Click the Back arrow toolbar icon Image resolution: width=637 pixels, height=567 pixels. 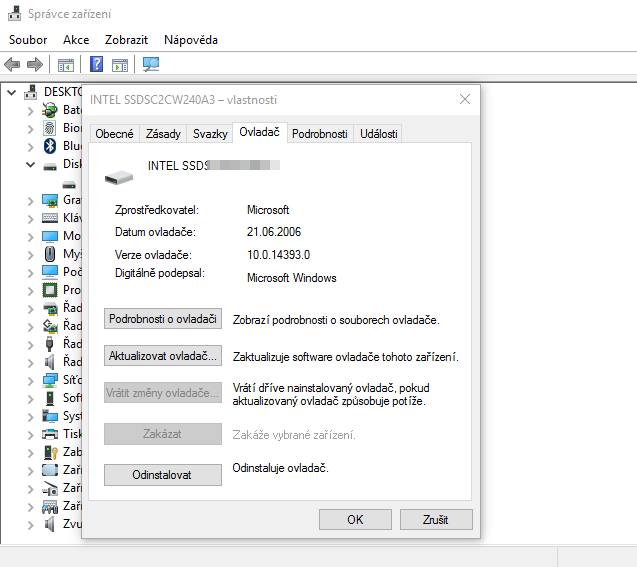(12, 64)
